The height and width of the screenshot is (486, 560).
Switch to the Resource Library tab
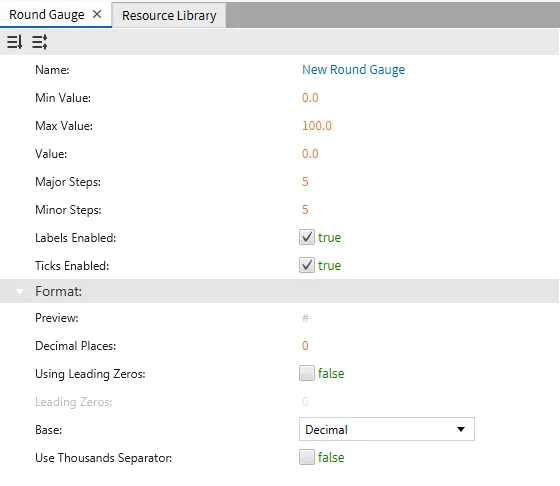pos(169,15)
